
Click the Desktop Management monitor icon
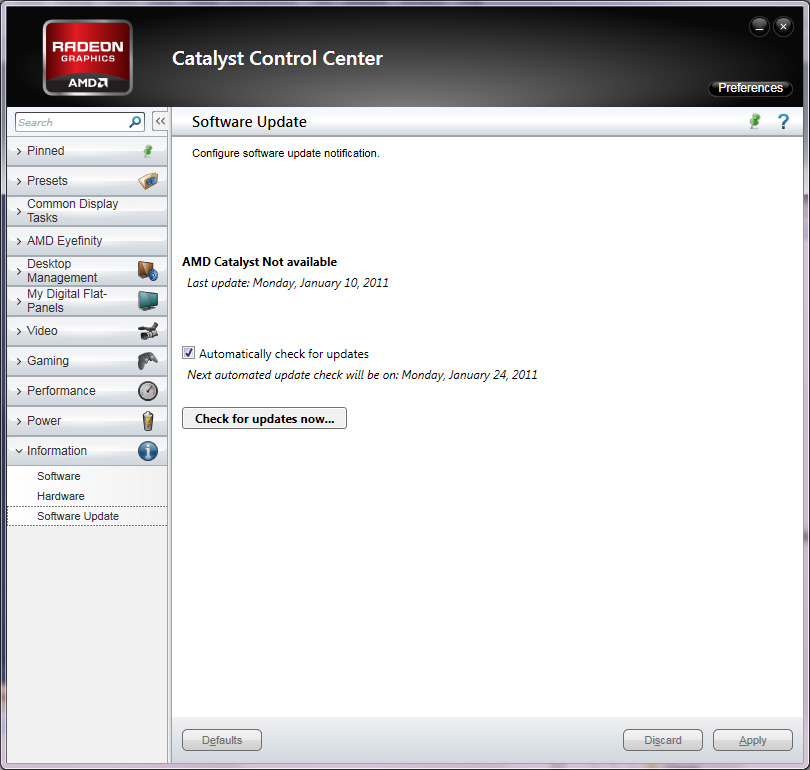tap(148, 271)
